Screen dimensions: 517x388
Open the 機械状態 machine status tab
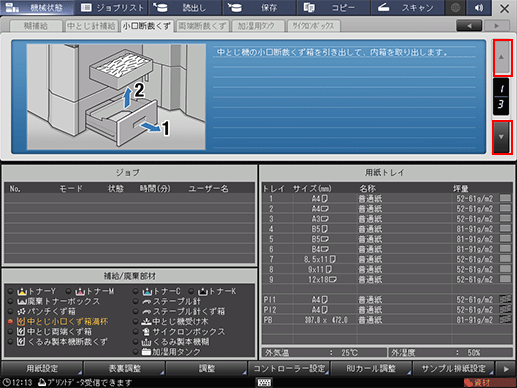(37, 8)
